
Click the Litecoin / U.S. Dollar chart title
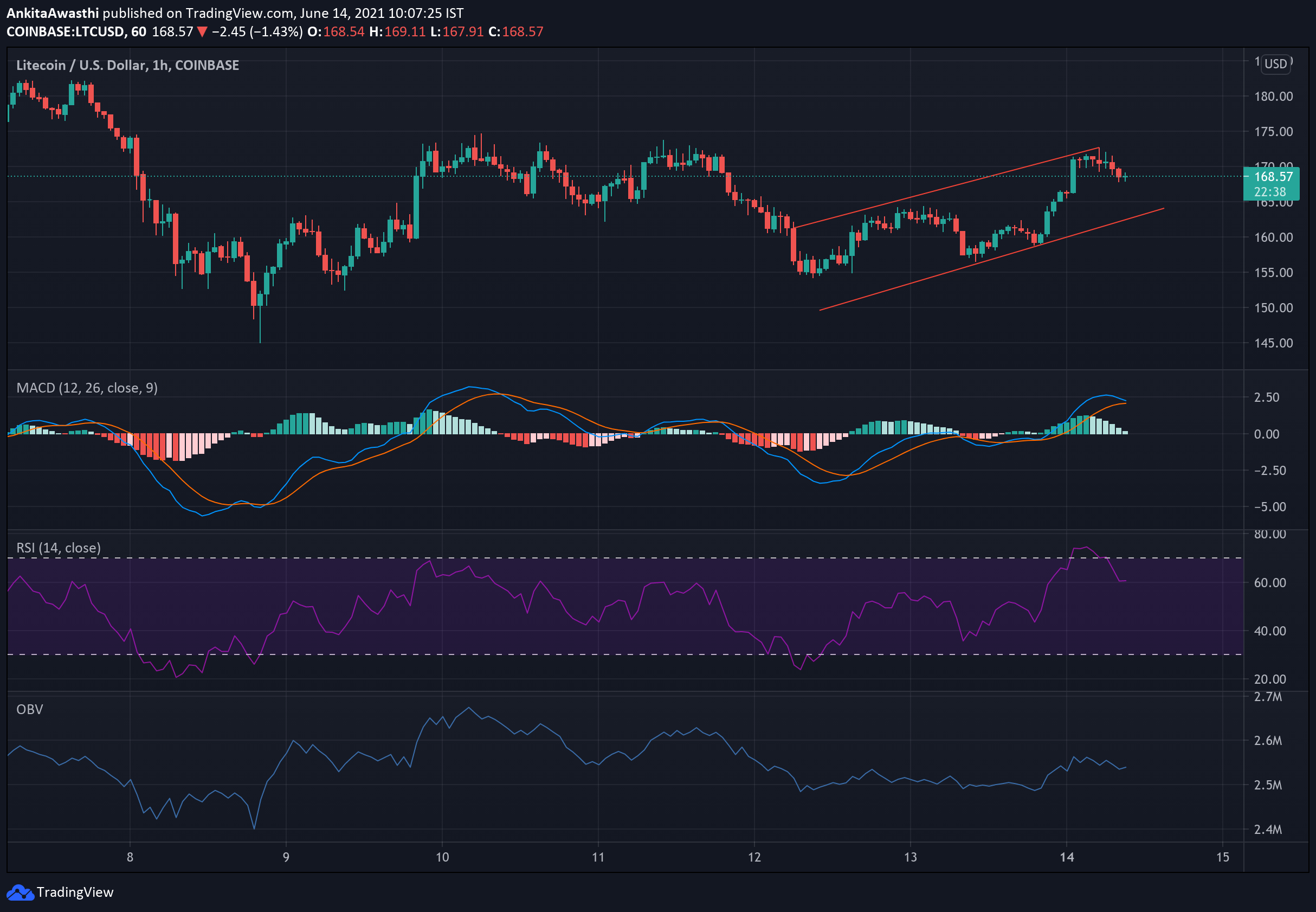pyautogui.click(x=127, y=65)
